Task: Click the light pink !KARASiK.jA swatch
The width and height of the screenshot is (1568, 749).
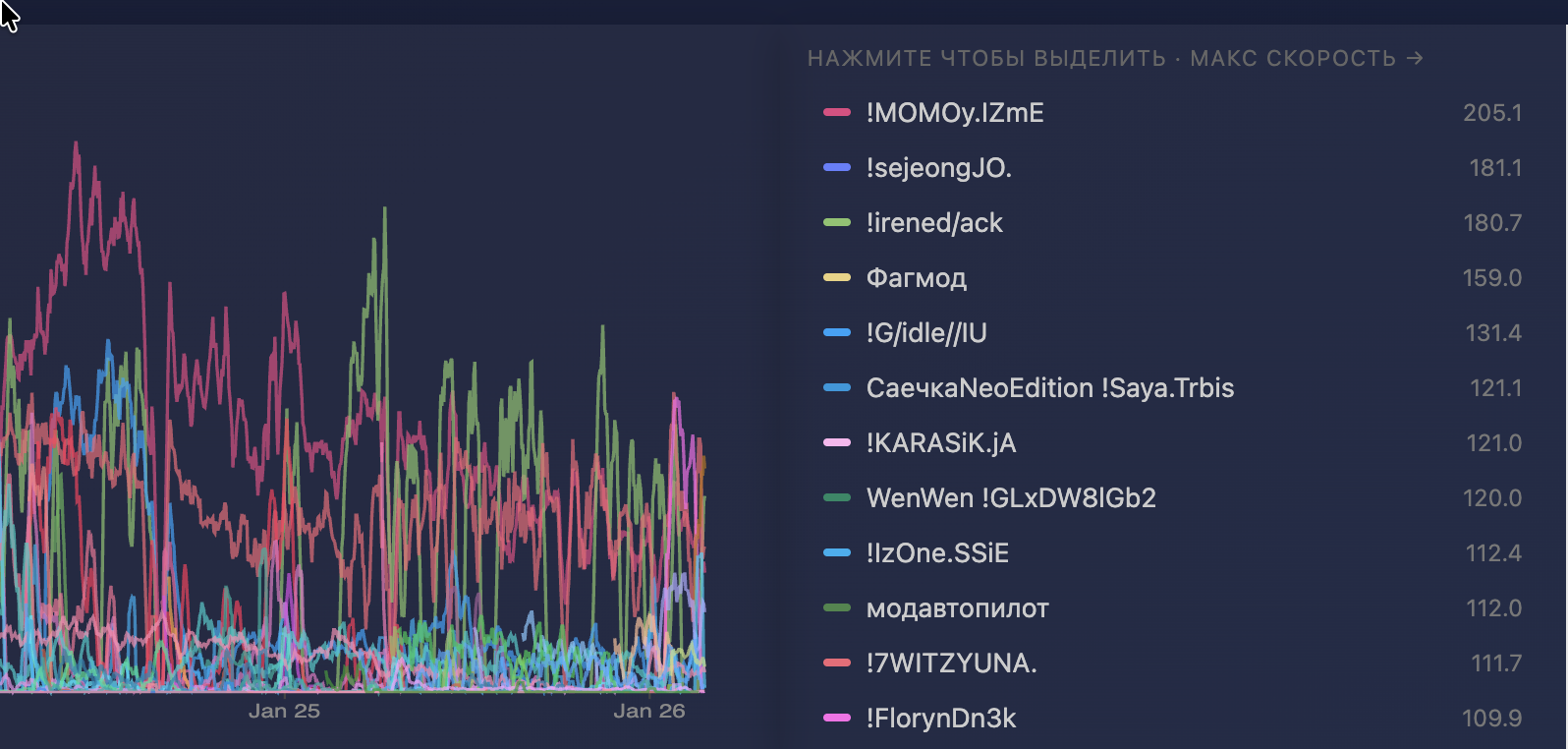Action: pos(837,443)
